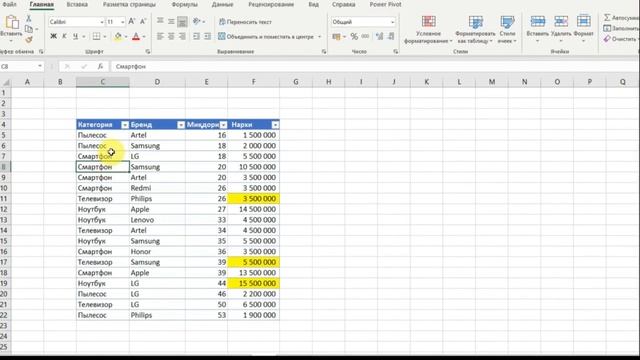This screenshot has width=640, height=360.
Task: Apply percent style format
Action: (x=354, y=37)
